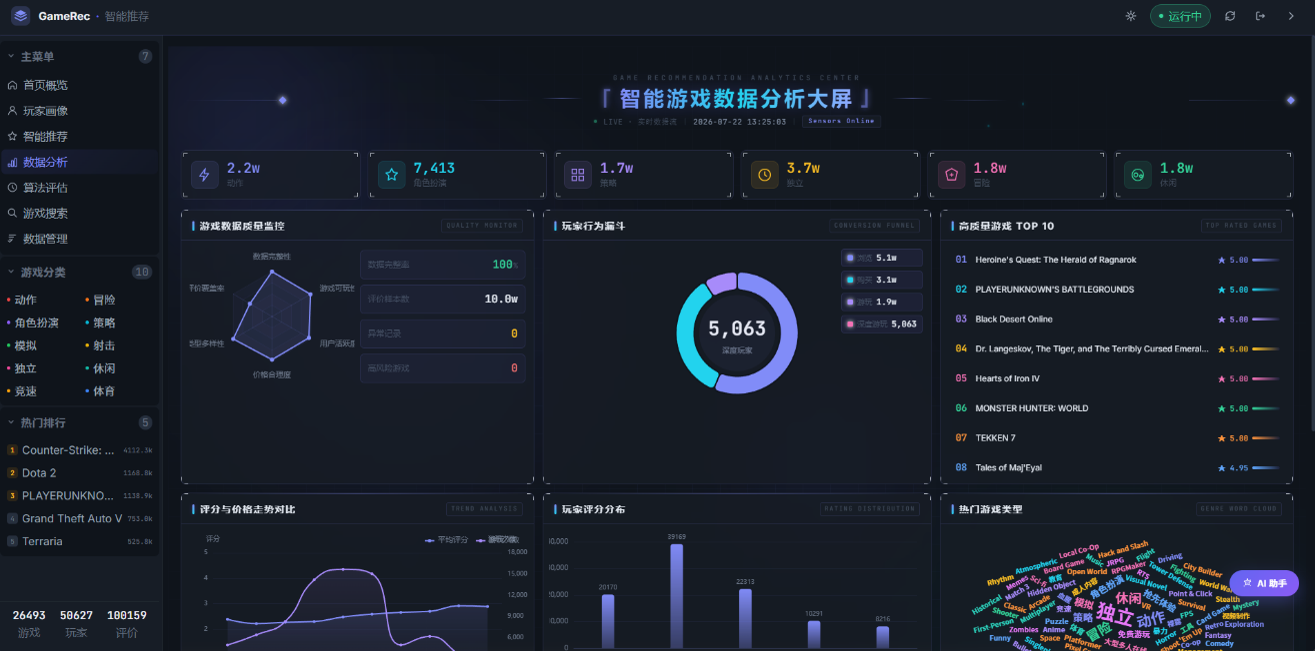Open Dota 2 in hot ranking
Image resolution: width=1315 pixels, height=651 pixels.
[80, 473]
